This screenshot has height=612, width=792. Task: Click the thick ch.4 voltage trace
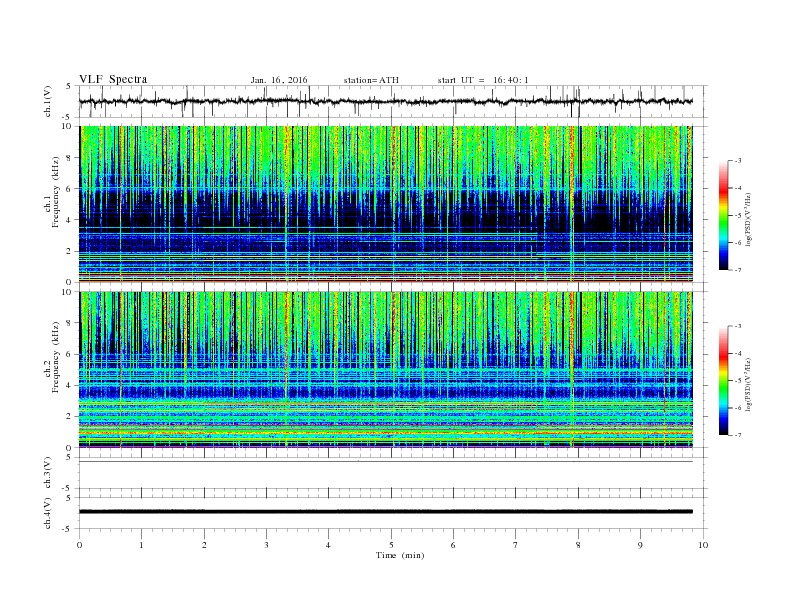tap(385, 512)
